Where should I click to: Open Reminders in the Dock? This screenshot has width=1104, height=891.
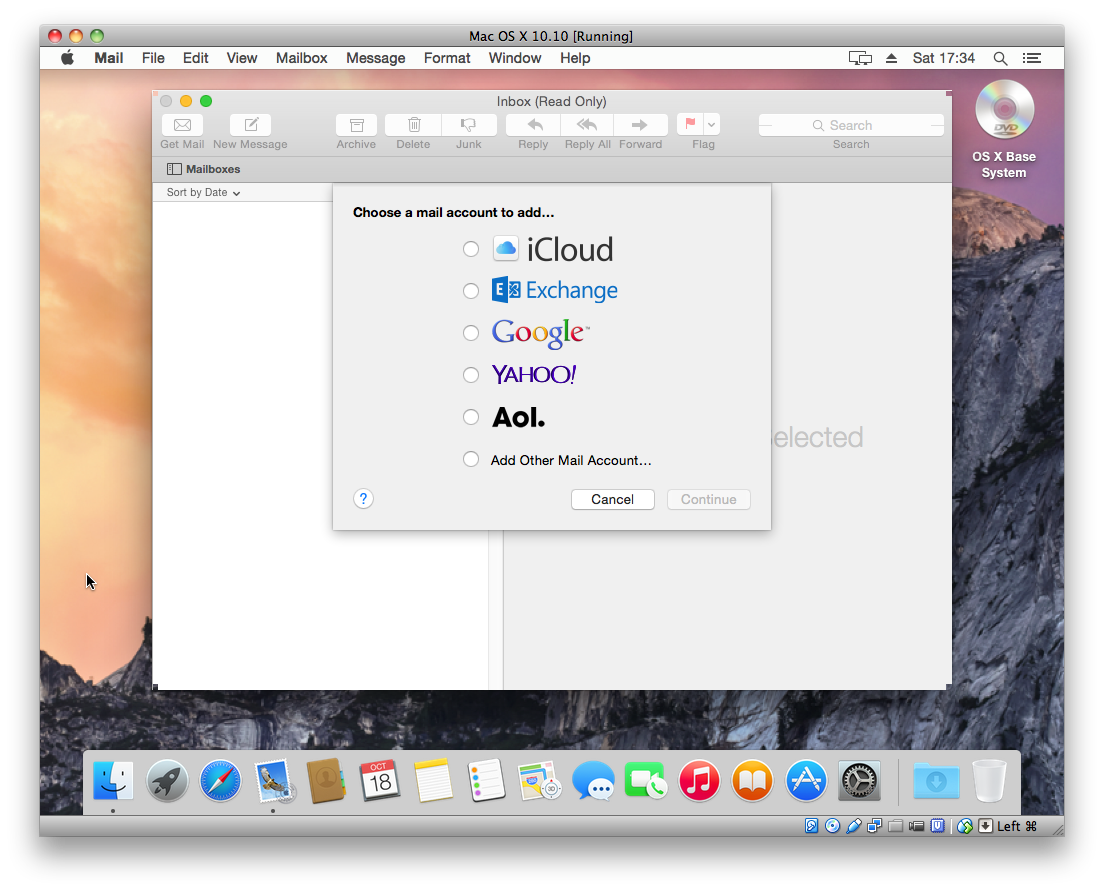(487, 780)
